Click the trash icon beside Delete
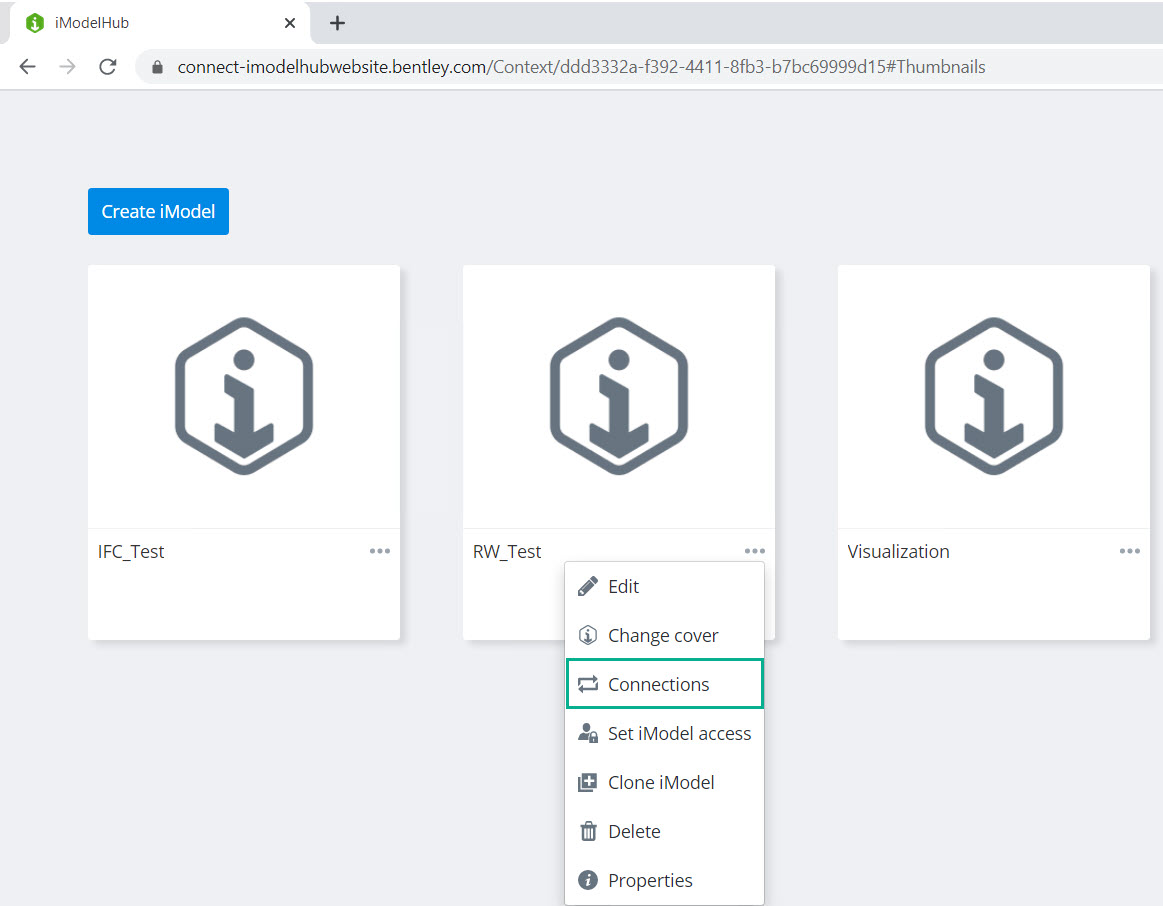 pos(588,831)
